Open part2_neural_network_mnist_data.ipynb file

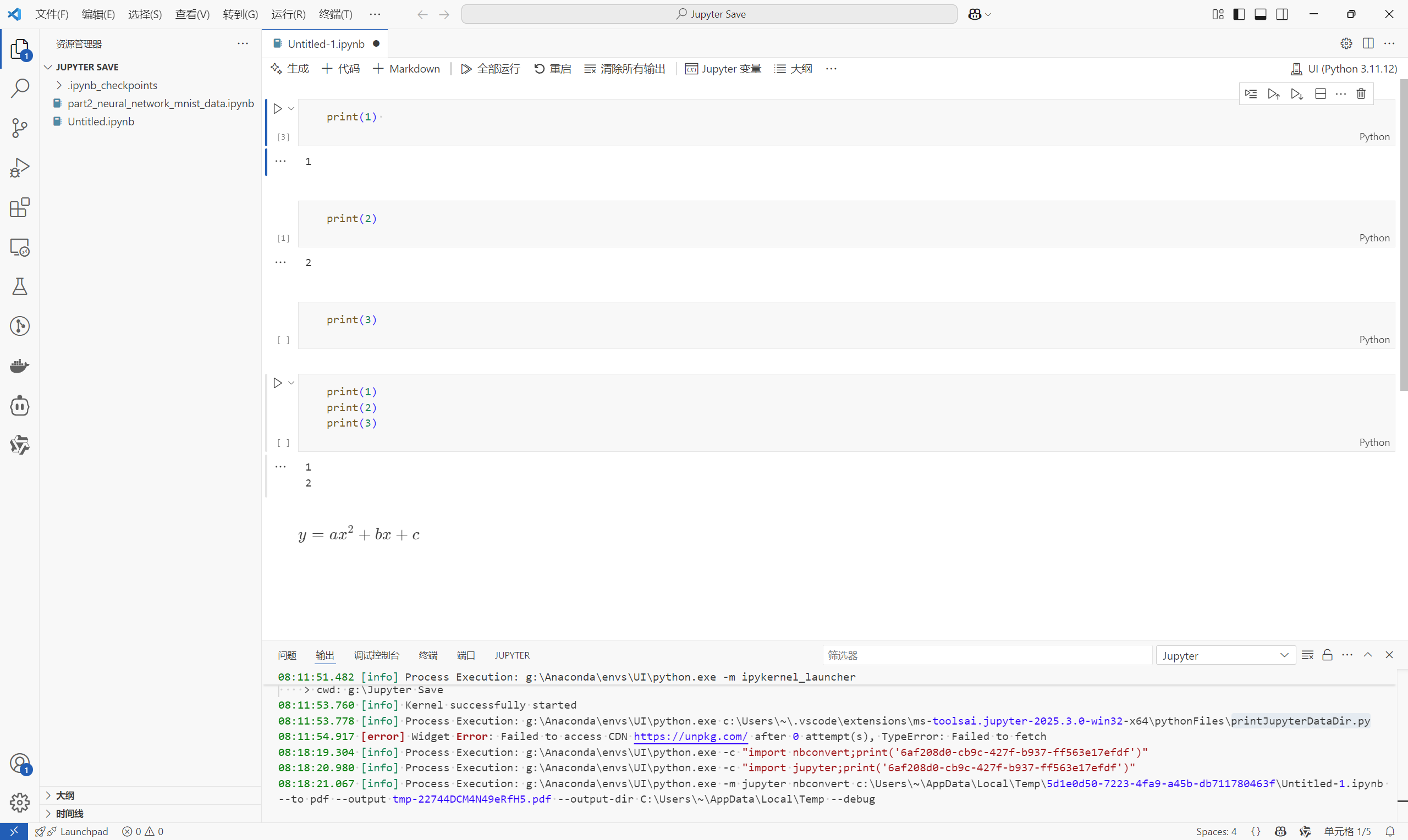[x=160, y=103]
